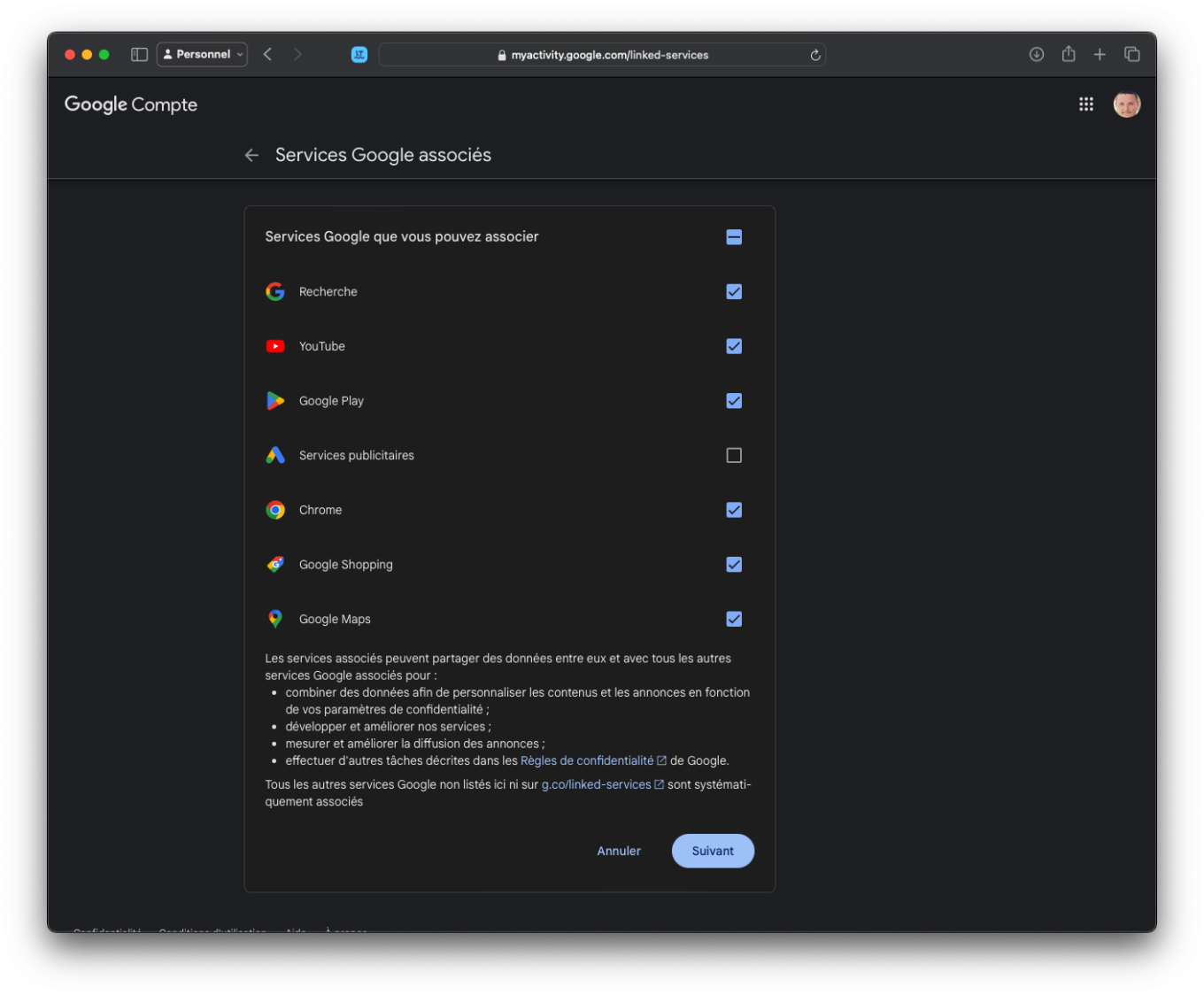Open the g.co/linked-services link
This screenshot has width=1204, height=995.
click(x=596, y=784)
